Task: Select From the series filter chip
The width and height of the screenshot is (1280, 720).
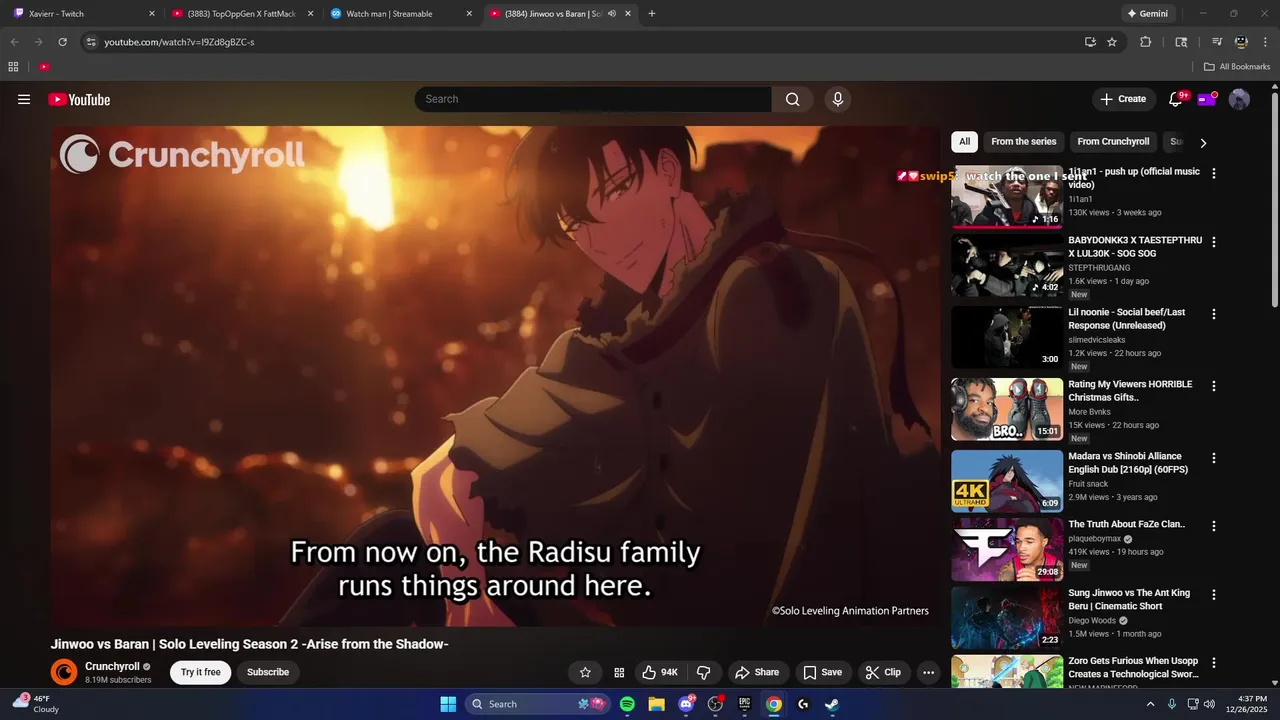Action: pos(1023,142)
